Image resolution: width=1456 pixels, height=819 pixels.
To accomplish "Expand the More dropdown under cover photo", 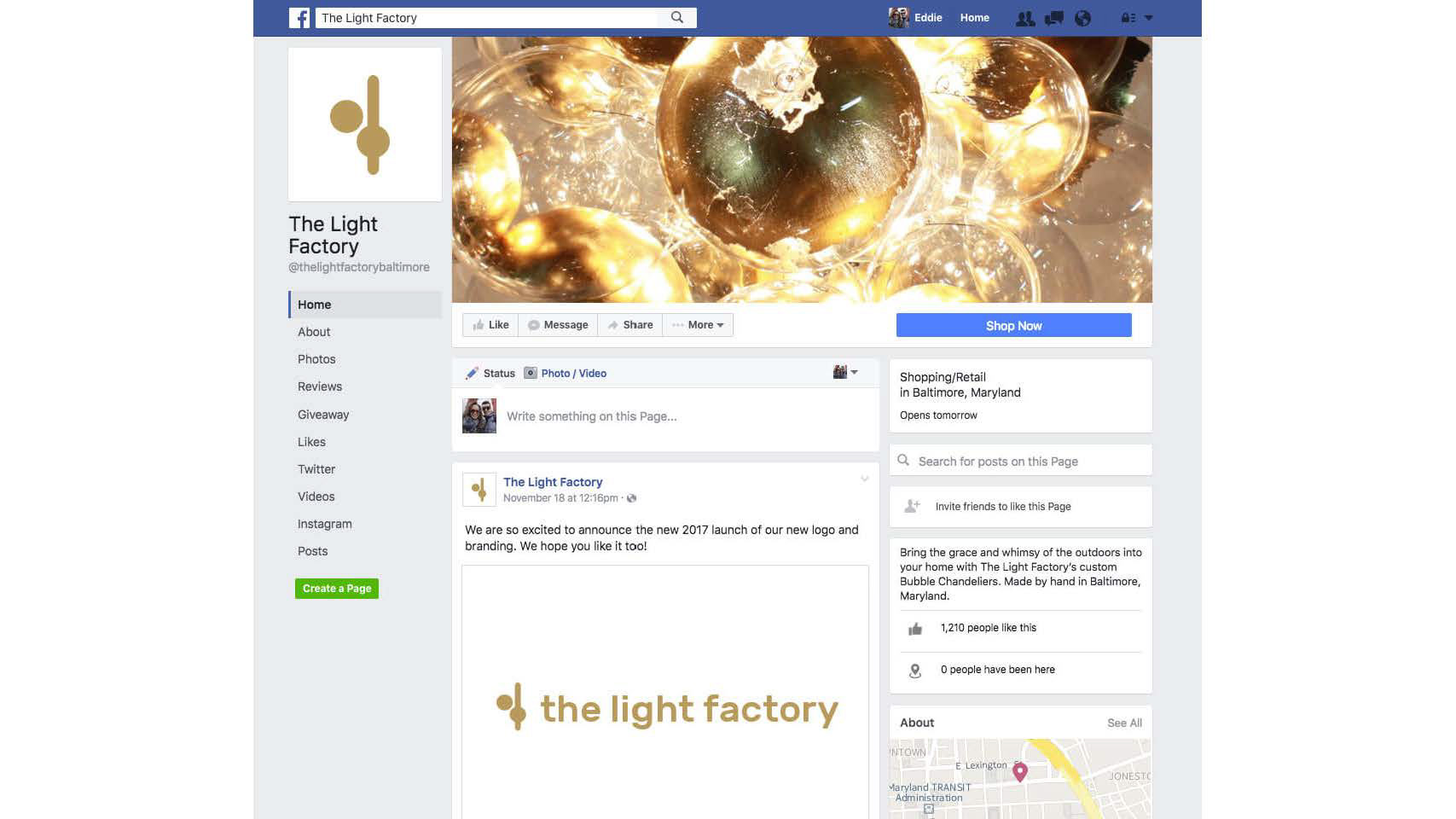I will [x=698, y=325].
